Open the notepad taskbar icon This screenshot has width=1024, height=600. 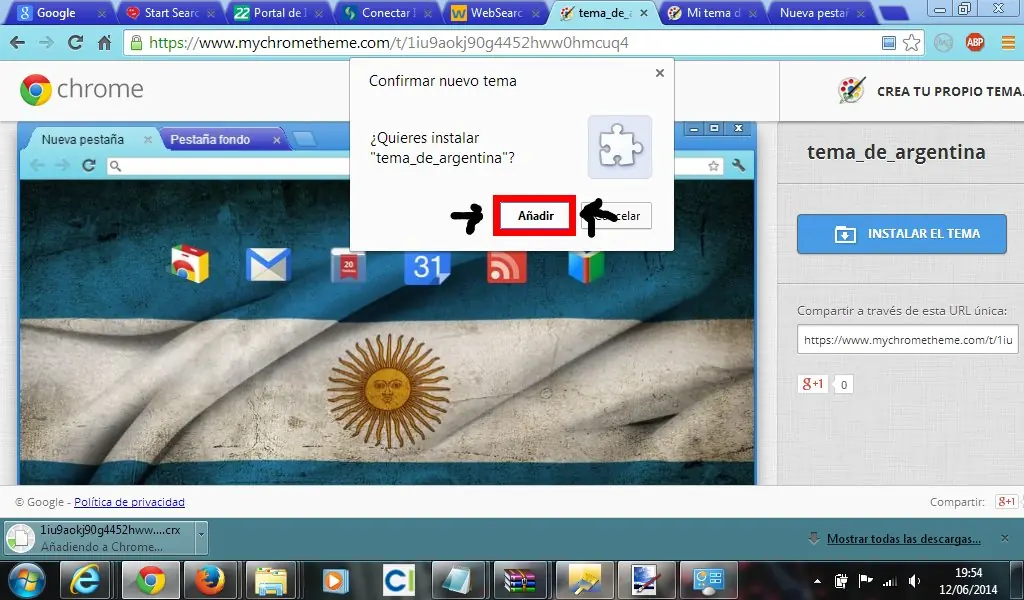point(457,580)
